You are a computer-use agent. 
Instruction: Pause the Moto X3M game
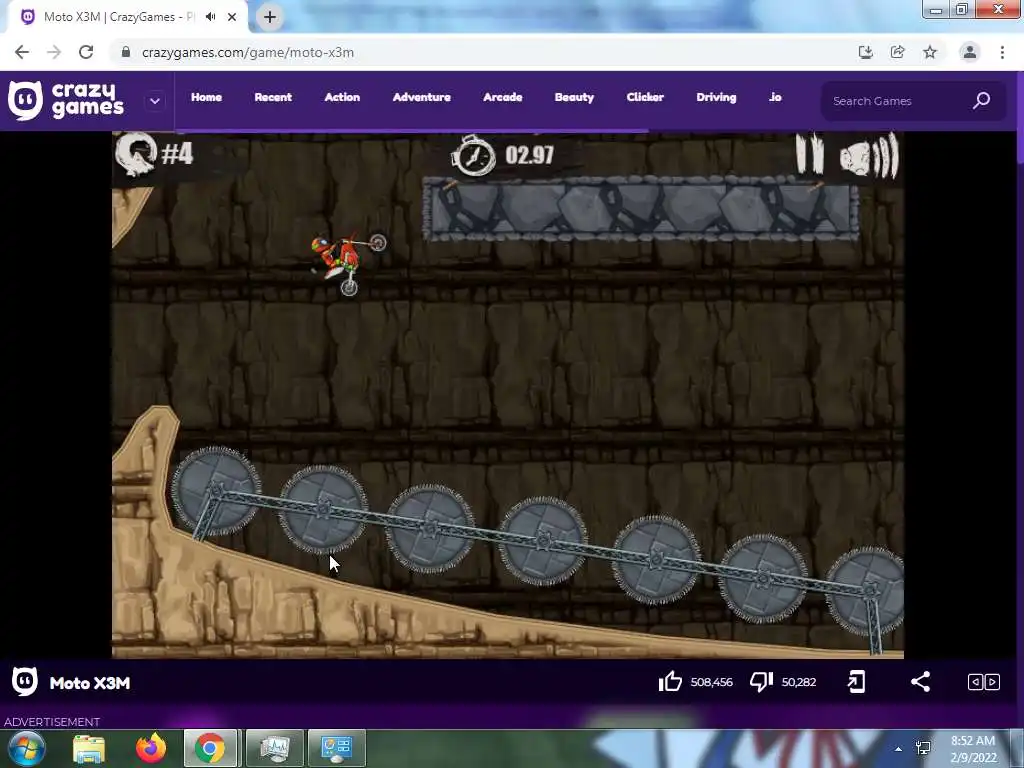(810, 153)
